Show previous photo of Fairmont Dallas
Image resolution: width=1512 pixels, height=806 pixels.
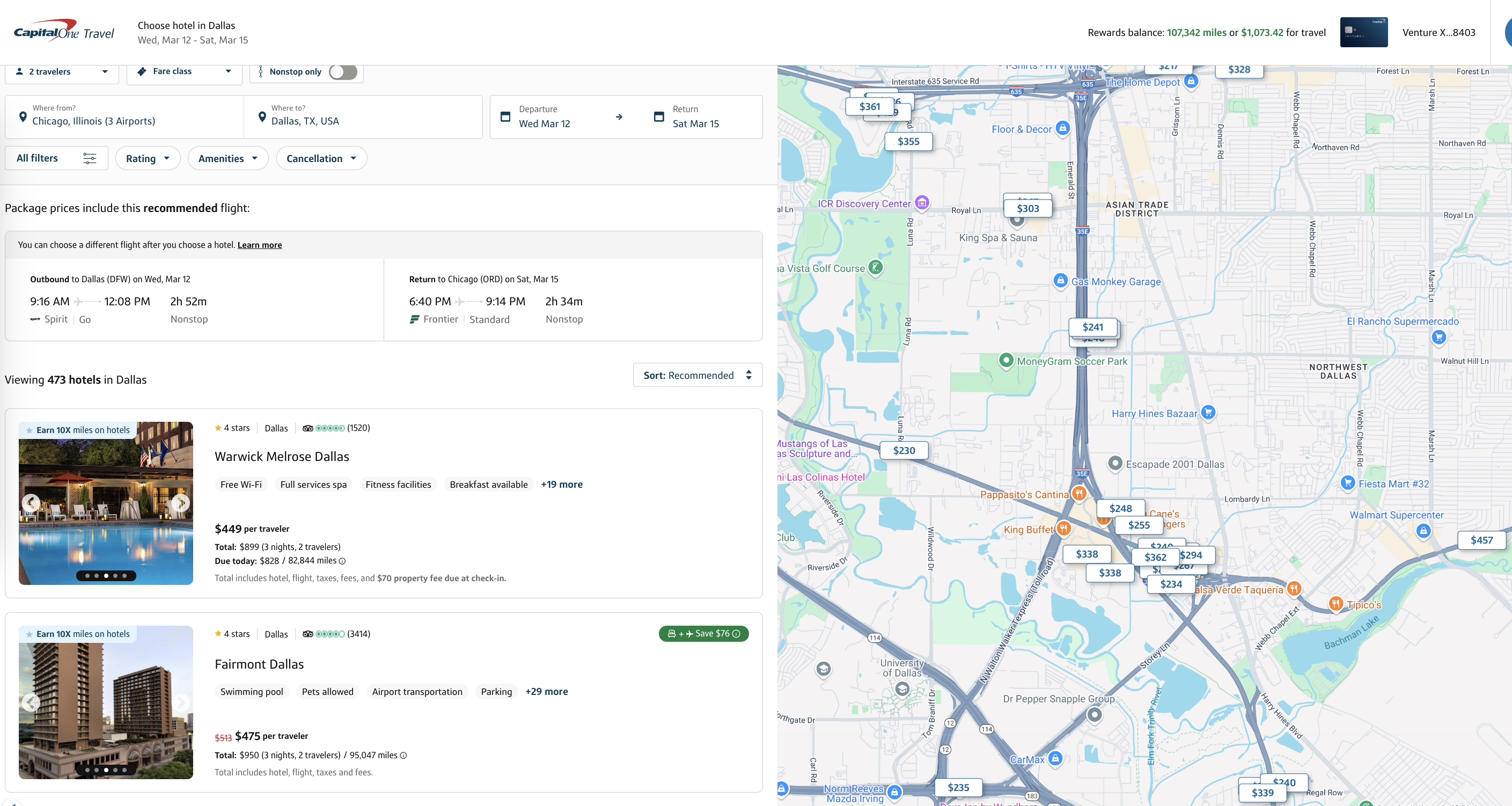point(31,702)
